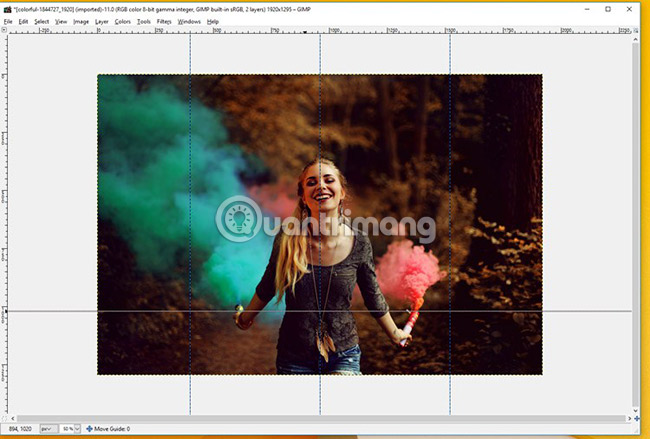The image size is (650, 439).
Task: Toggle zoom-on-resize icon at top-right of canvas
Action: click(x=636, y=30)
